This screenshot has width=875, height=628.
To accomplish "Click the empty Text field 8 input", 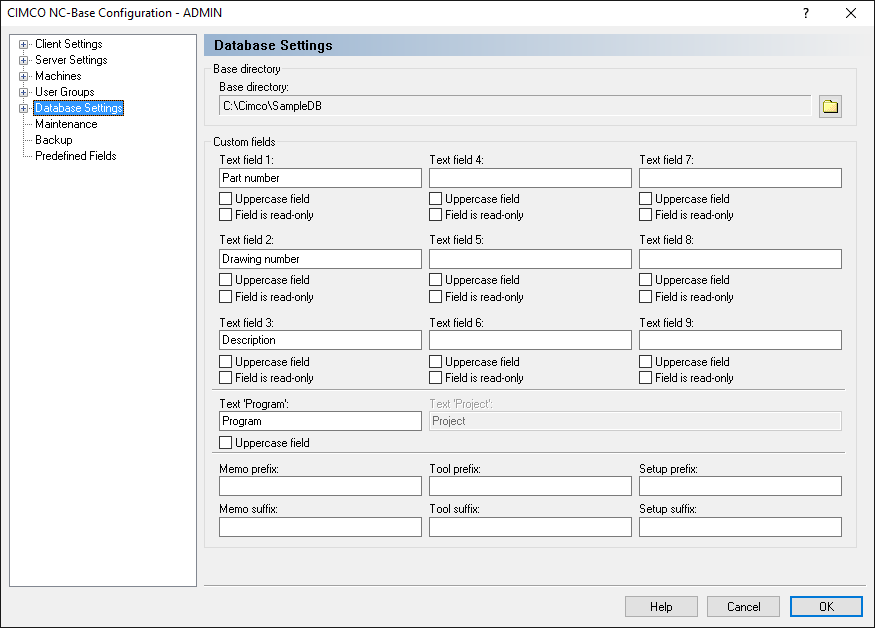I will [x=740, y=259].
